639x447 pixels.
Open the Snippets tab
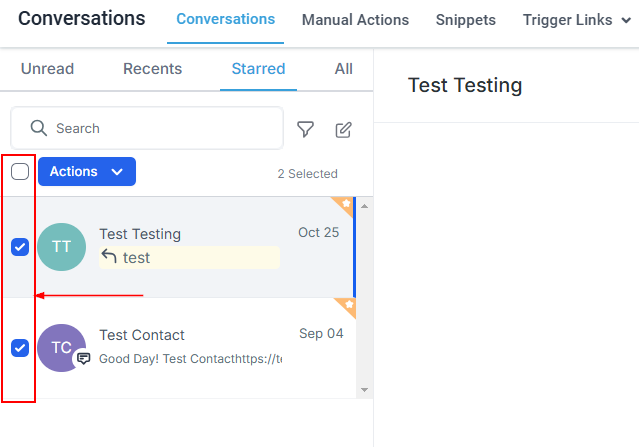[466, 20]
